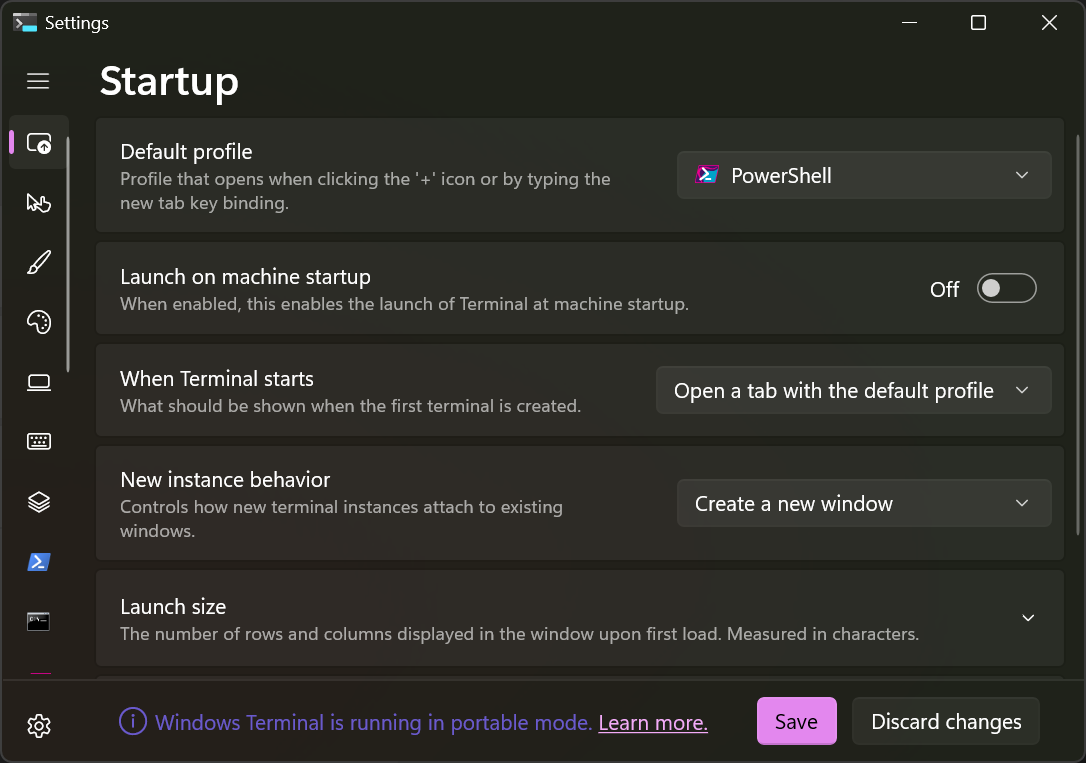Open the Command Prompt profile icon
The image size is (1086, 763).
coord(39,621)
